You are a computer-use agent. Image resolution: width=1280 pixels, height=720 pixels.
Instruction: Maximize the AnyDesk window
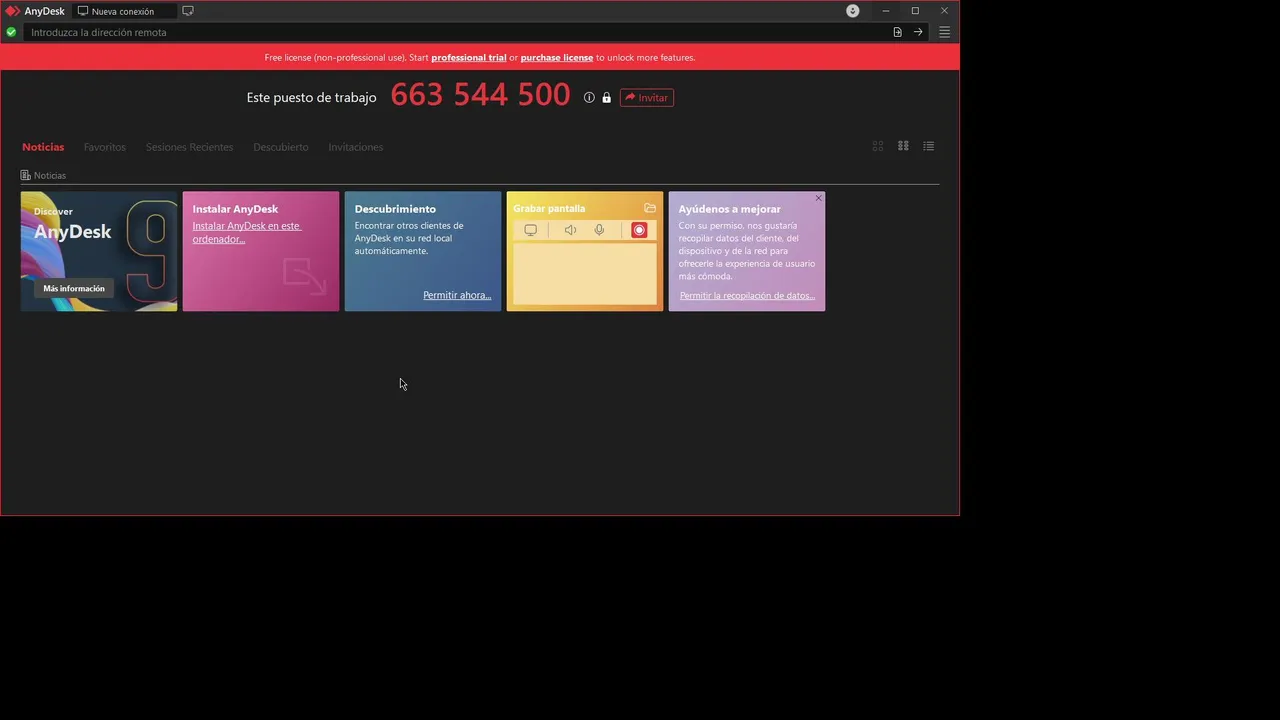(x=915, y=11)
